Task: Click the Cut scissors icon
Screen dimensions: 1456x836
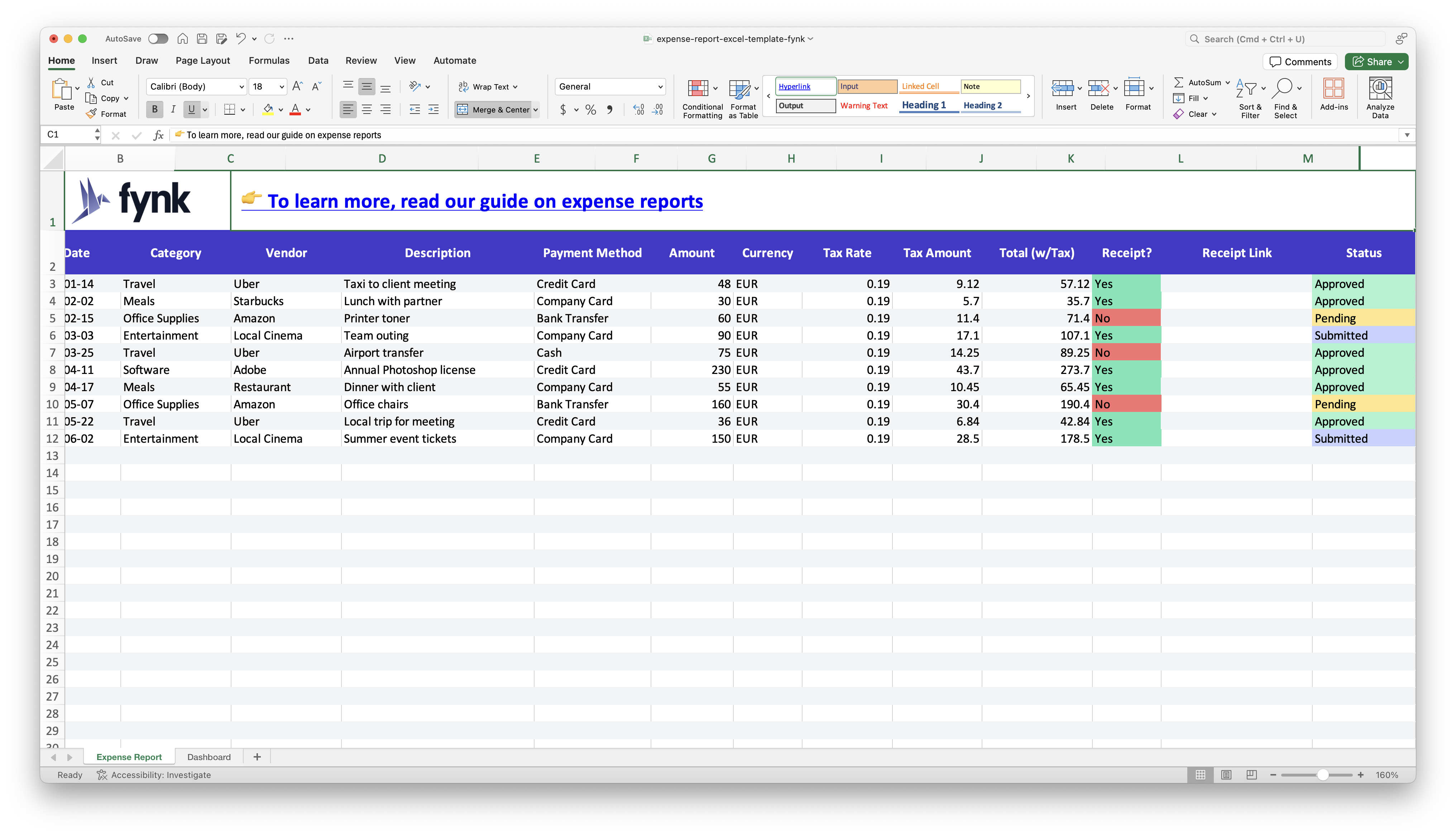Action: click(x=91, y=82)
